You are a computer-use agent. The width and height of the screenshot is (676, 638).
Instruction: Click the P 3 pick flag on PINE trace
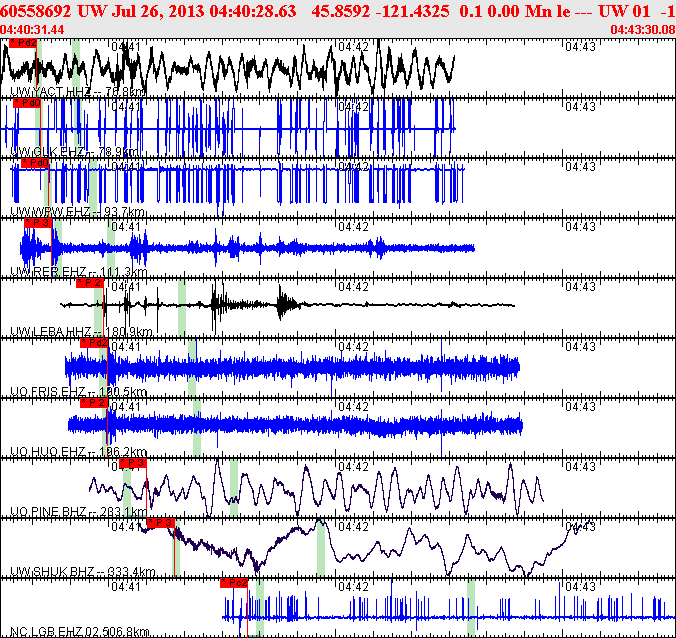[133, 463]
